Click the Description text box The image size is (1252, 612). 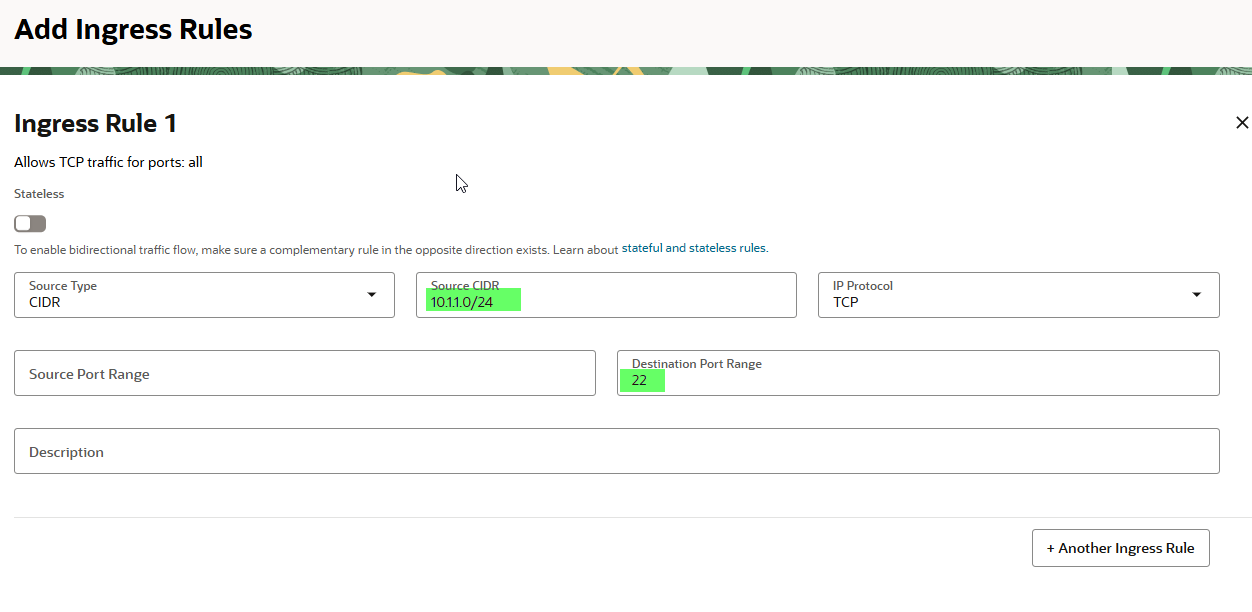click(x=616, y=451)
